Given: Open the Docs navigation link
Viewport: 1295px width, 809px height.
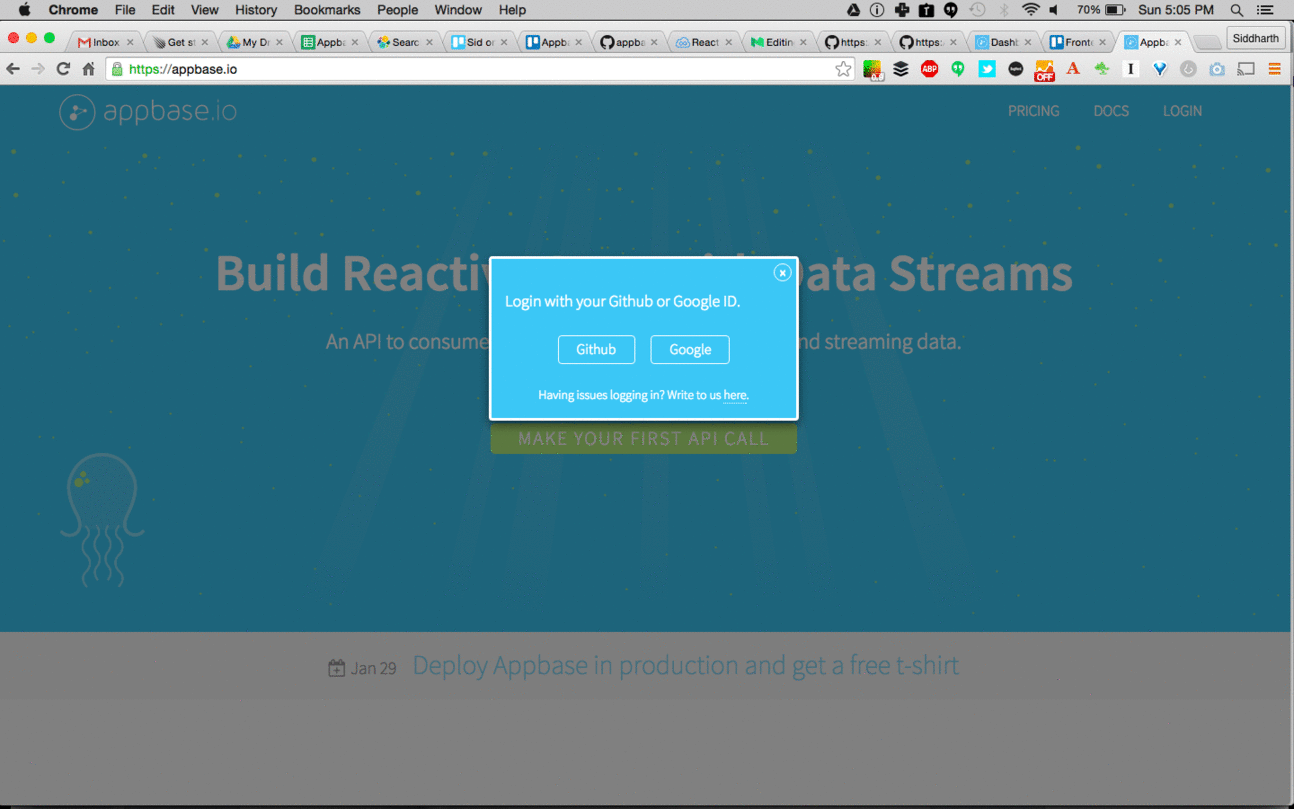Looking at the screenshot, I should click(x=1111, y=111).
